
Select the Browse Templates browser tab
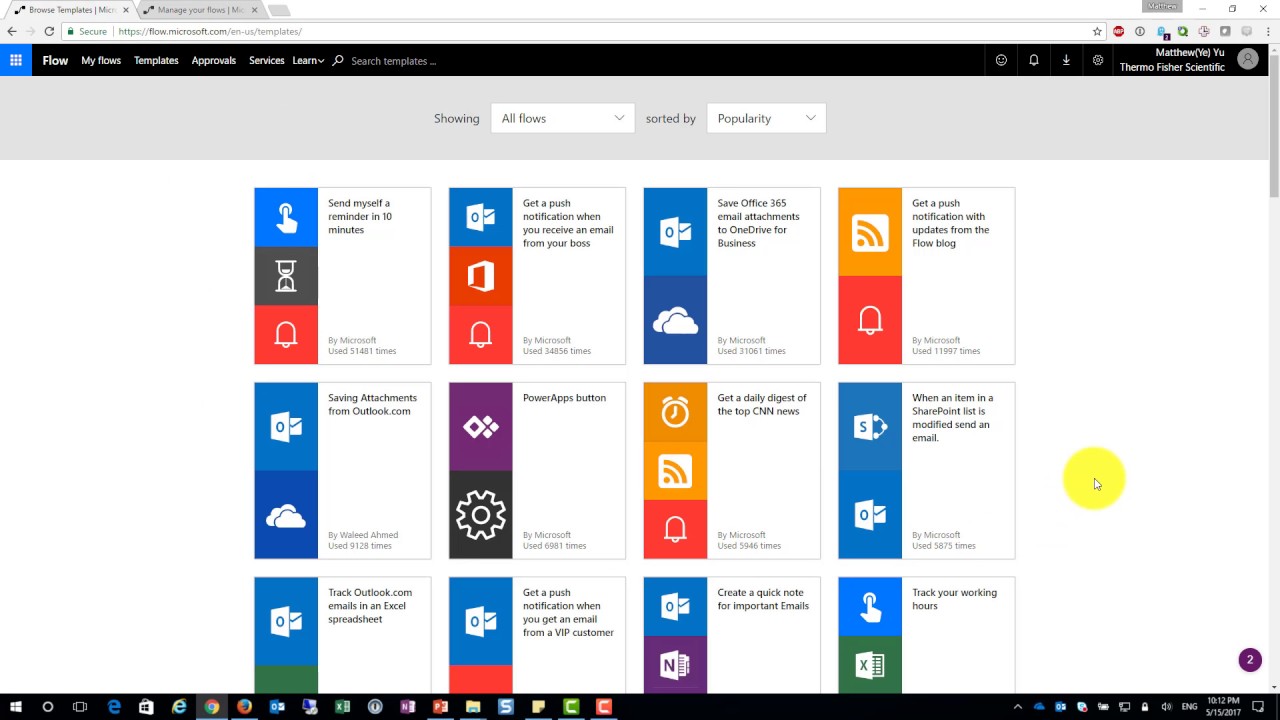click(x=70, y=10)
